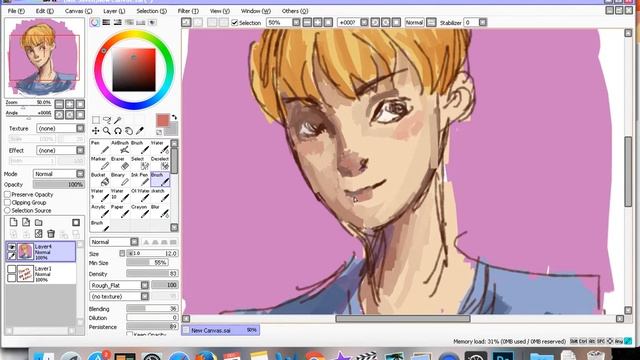Choose the rectangular selection tool

pyautogui.click(x=96, y=120)
